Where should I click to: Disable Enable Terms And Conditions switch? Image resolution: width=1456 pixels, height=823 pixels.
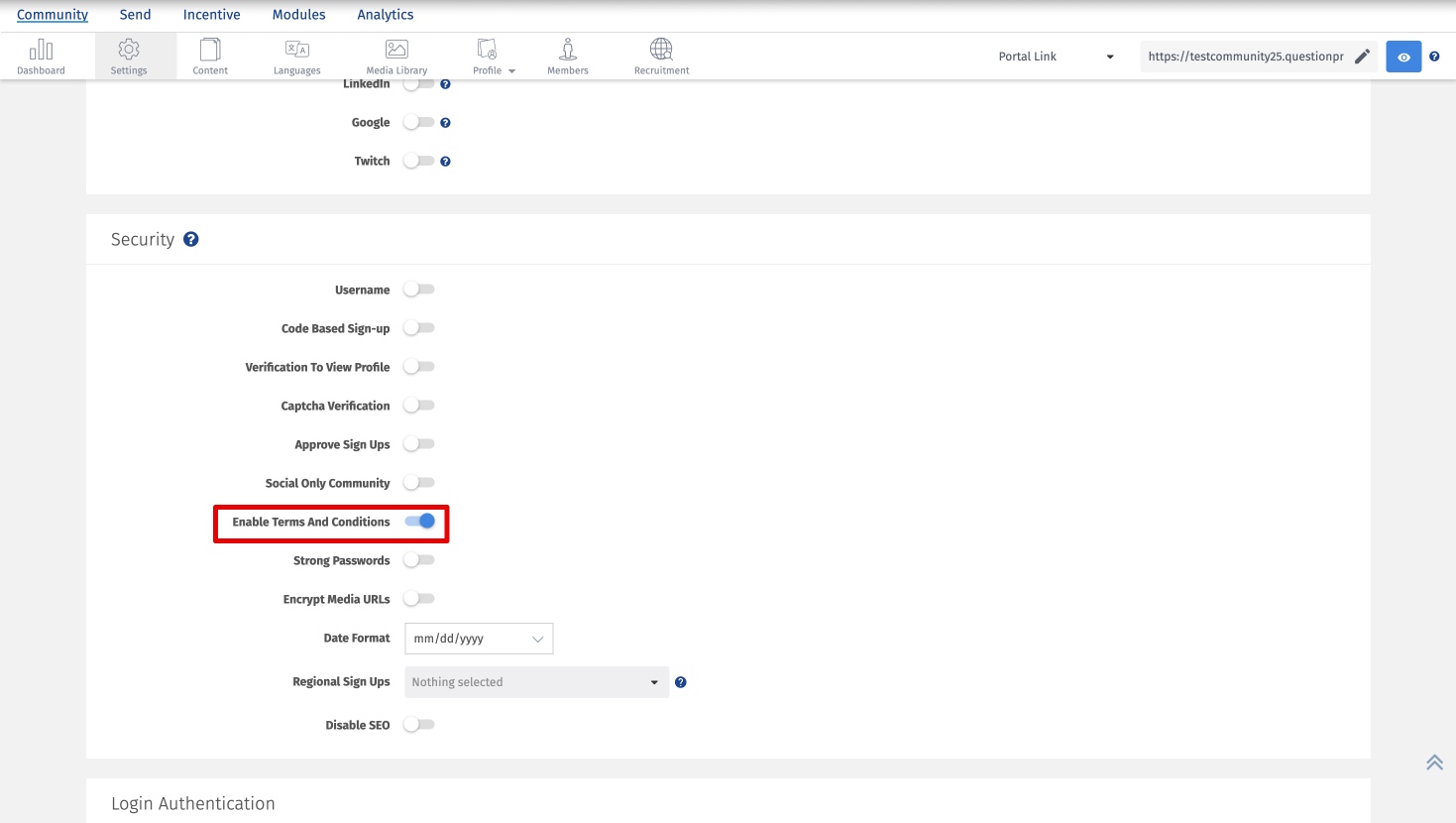click(419, 522)
